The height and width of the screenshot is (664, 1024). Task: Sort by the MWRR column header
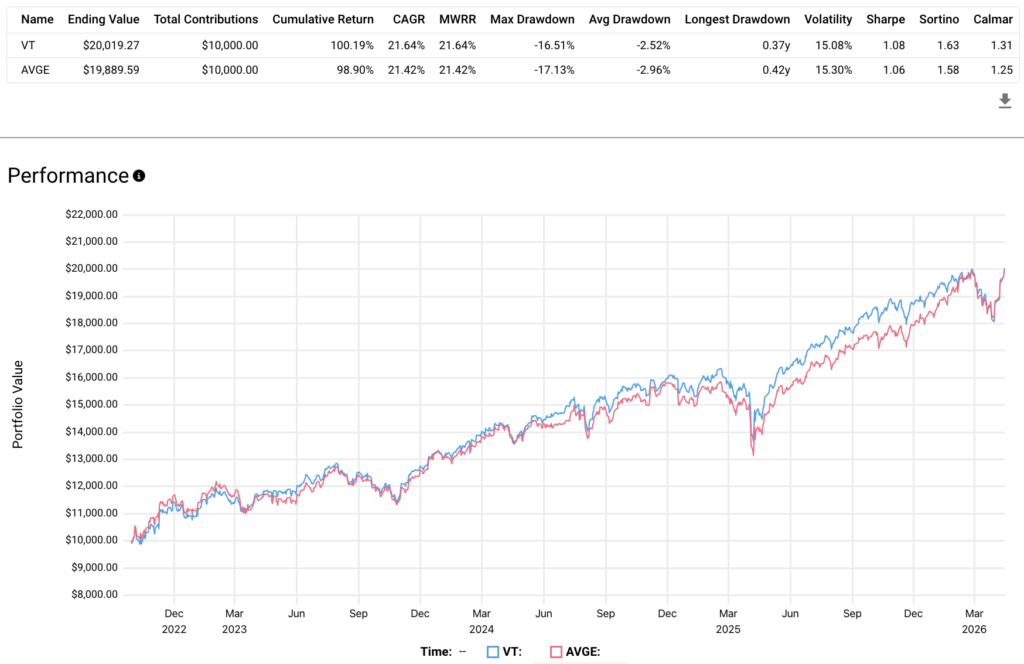(457, 20)
